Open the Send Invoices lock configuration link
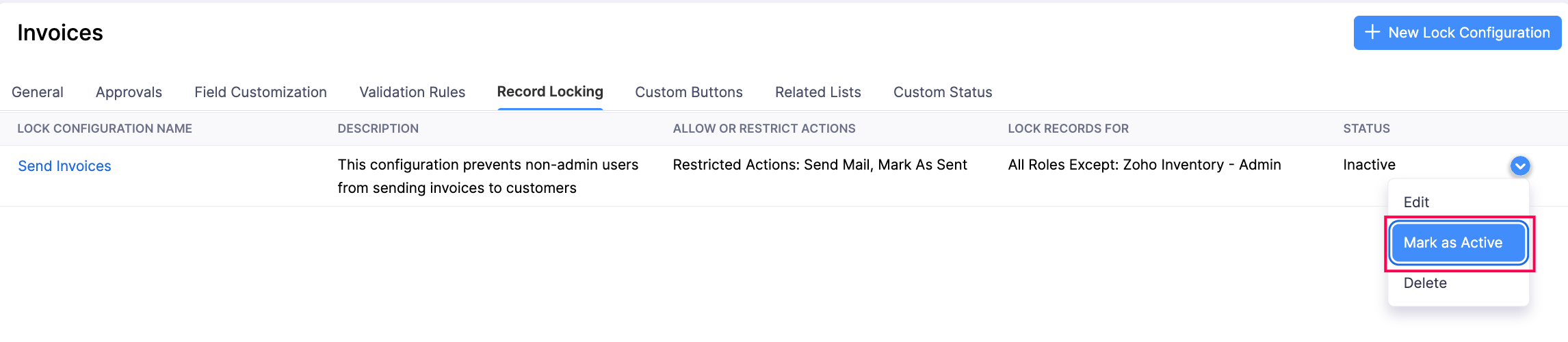Screen dimensions: 1568x342 [64, 166]
